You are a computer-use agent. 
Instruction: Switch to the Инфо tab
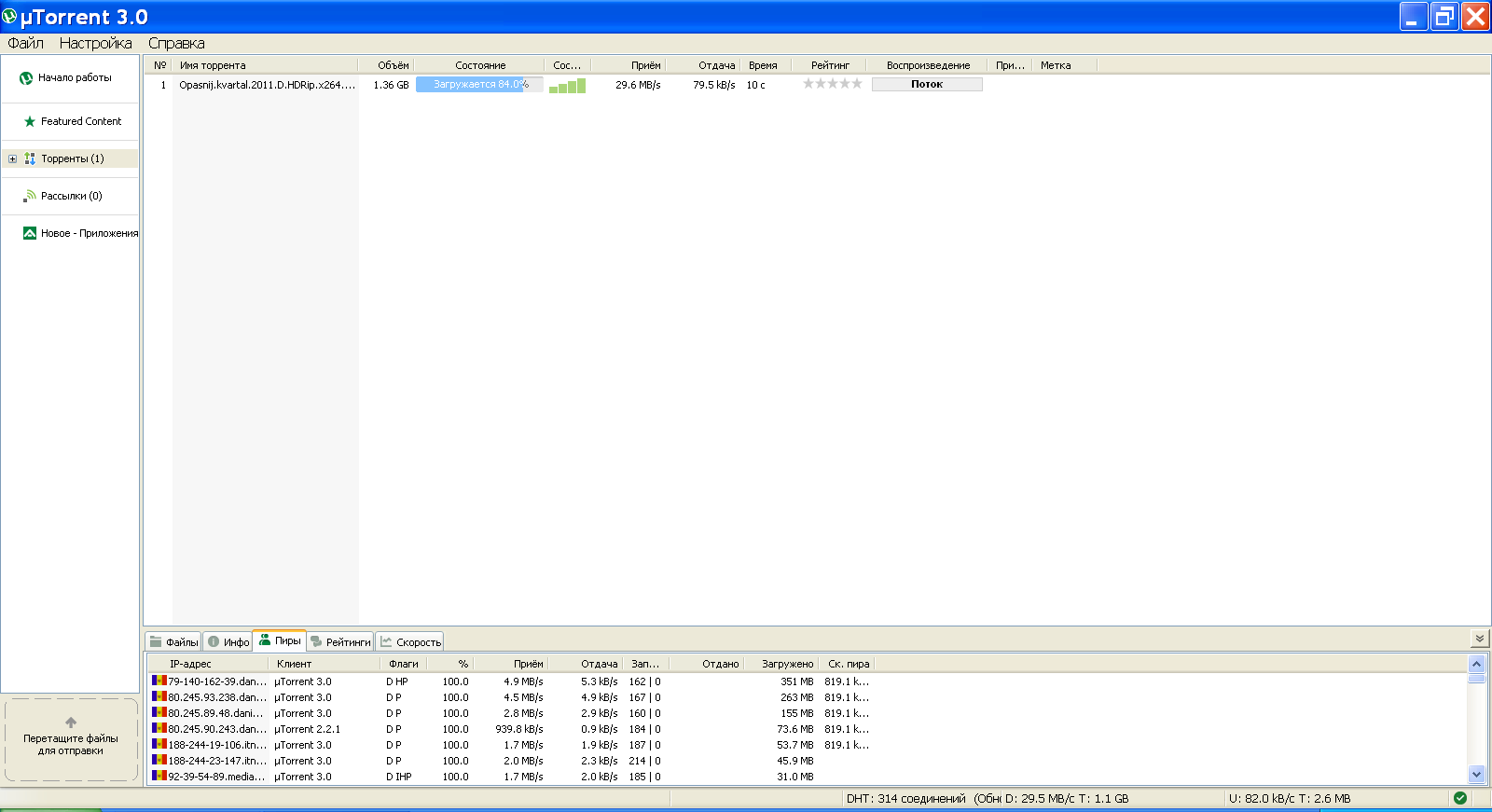point(228,641)
